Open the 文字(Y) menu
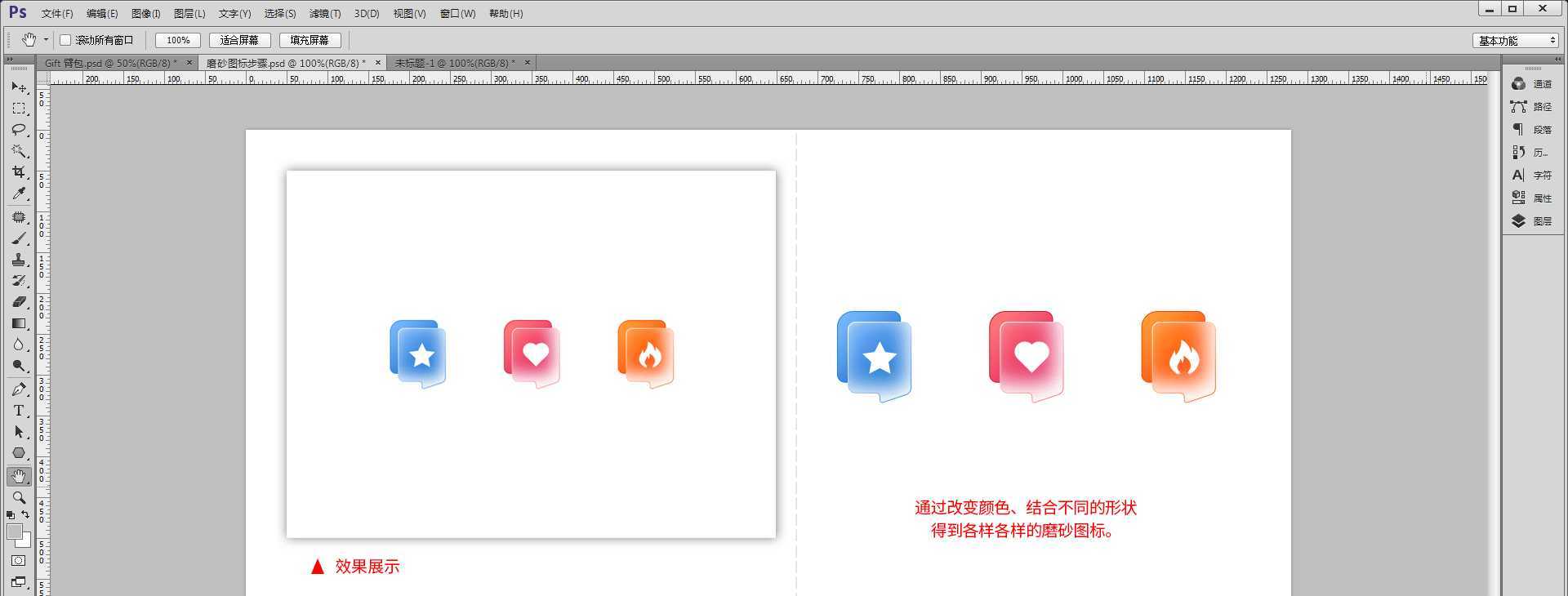The width and height of the screenshot is (1568, 596). (234, 14)
